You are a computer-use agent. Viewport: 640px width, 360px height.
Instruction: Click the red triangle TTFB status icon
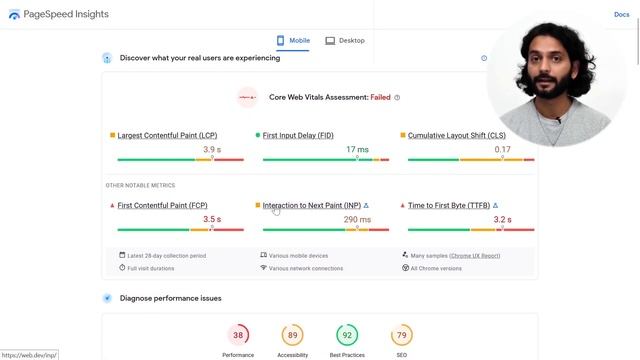click(x=402, y=205)
